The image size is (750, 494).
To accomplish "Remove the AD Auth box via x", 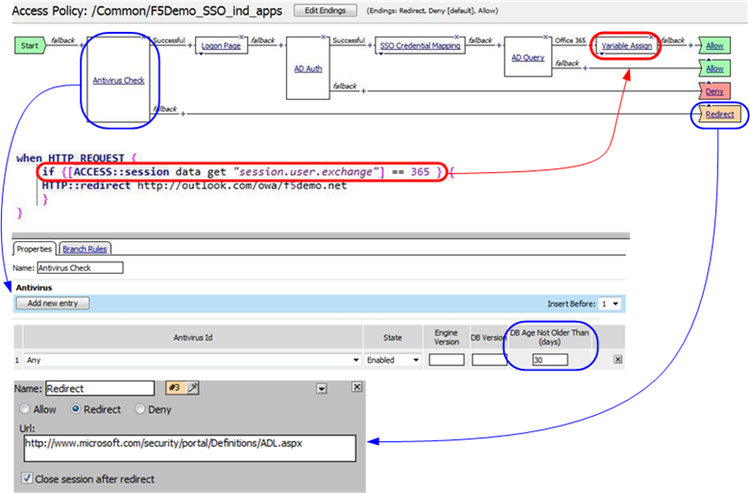I will point(323,37).
